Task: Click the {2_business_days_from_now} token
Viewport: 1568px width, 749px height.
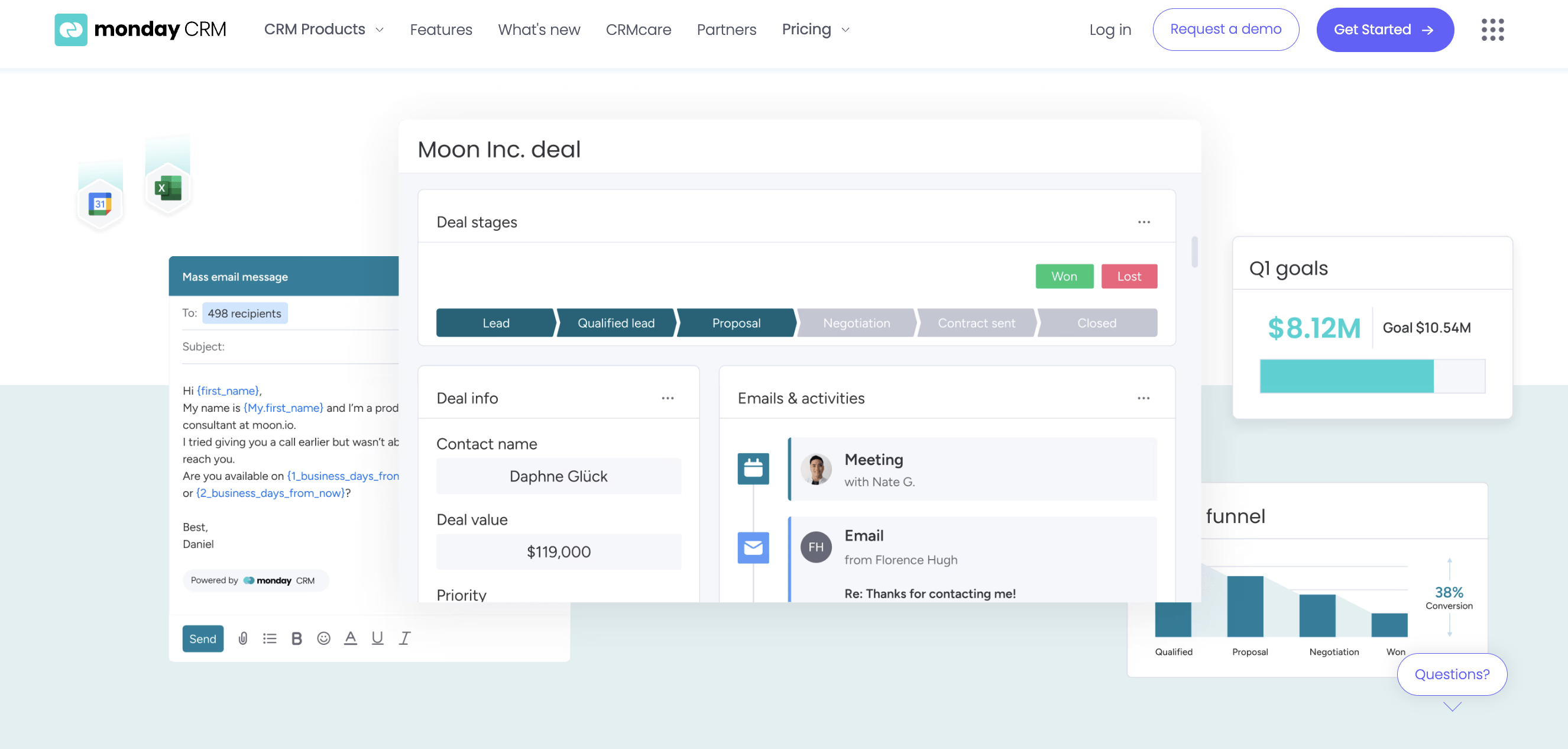Action: pos(270,493)
